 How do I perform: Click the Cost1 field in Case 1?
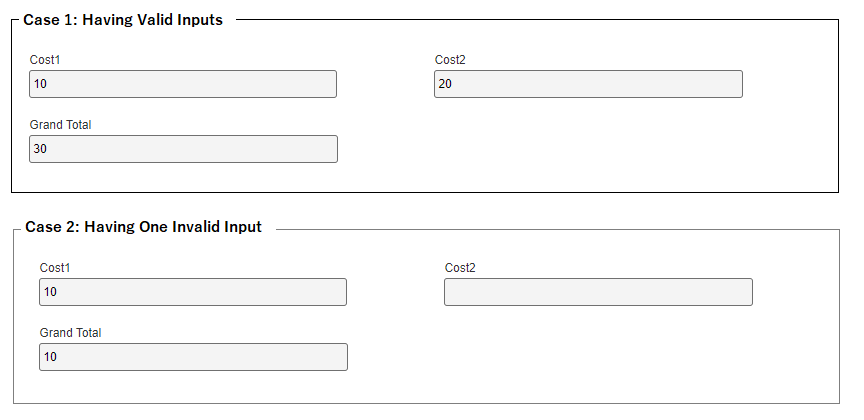pos(183,84)
